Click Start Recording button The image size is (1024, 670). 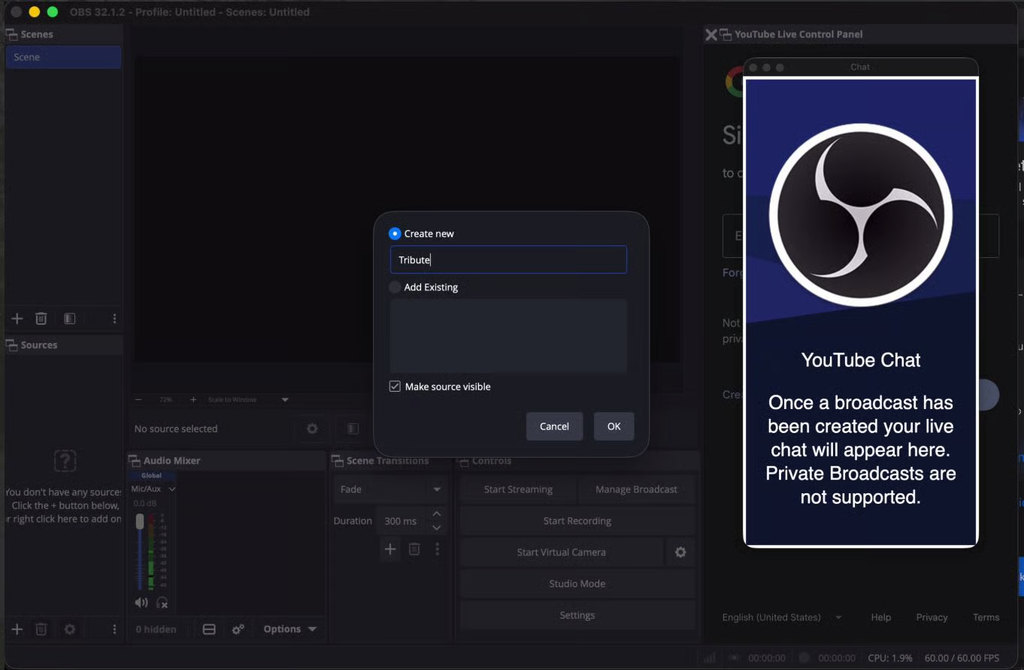[x=577, y=521]
